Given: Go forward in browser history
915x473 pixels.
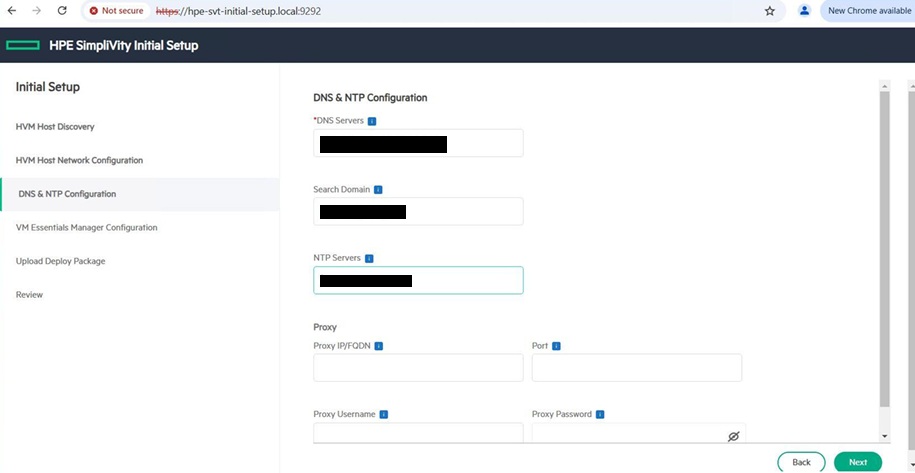Looking at the screenshot, I should coord(37,10).
